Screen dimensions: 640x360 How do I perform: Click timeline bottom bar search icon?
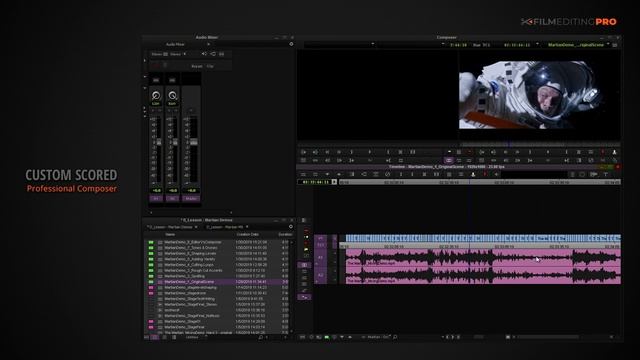[395, 337]
